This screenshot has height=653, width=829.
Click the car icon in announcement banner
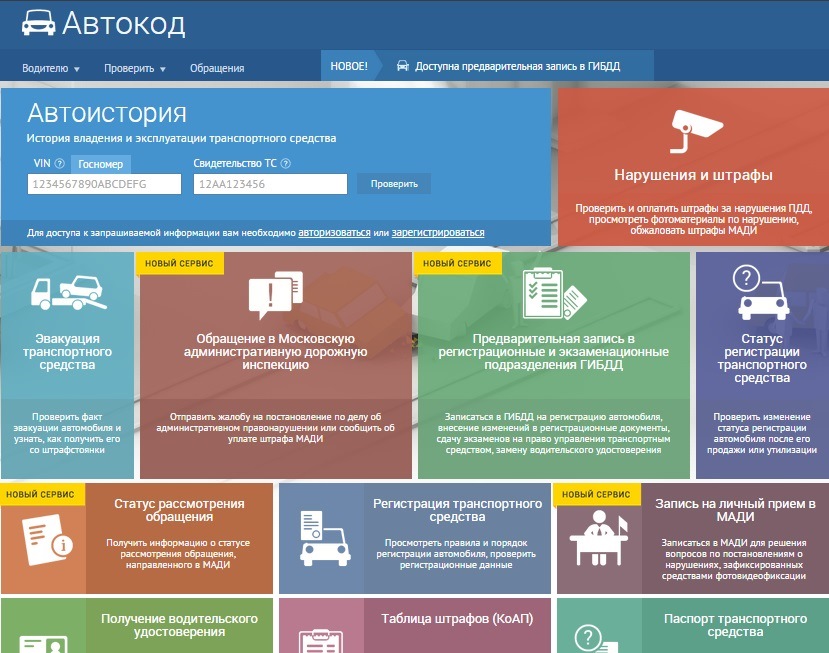coord(403,66)
